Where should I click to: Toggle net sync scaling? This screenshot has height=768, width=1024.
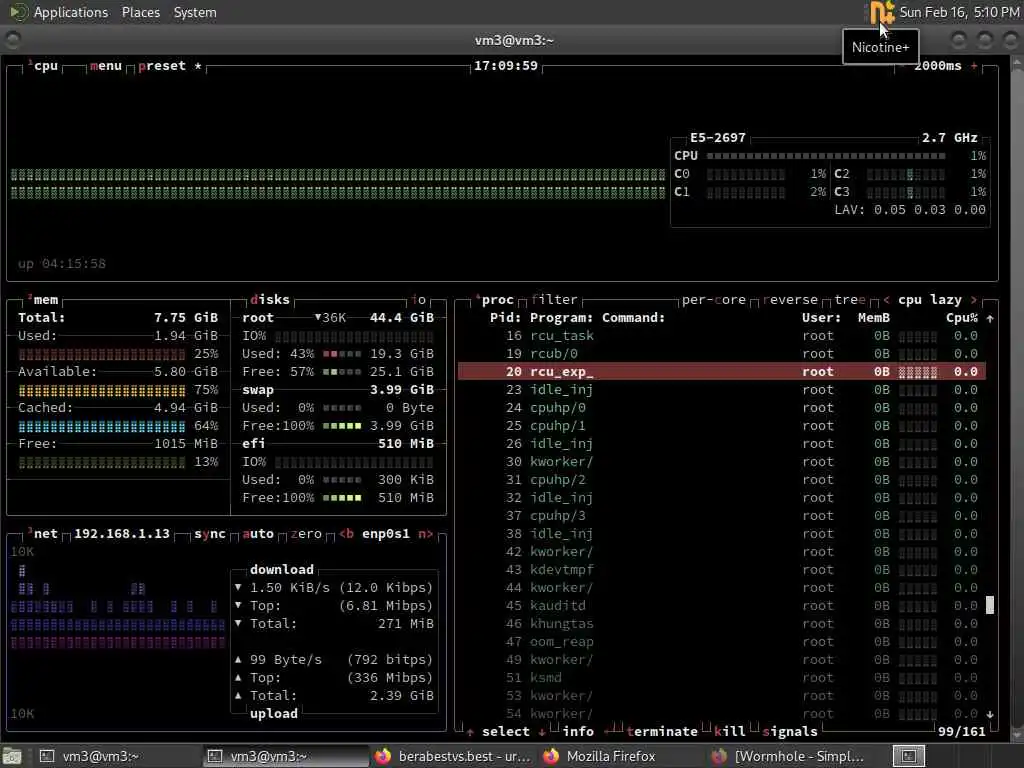click(x=210, y=534)
